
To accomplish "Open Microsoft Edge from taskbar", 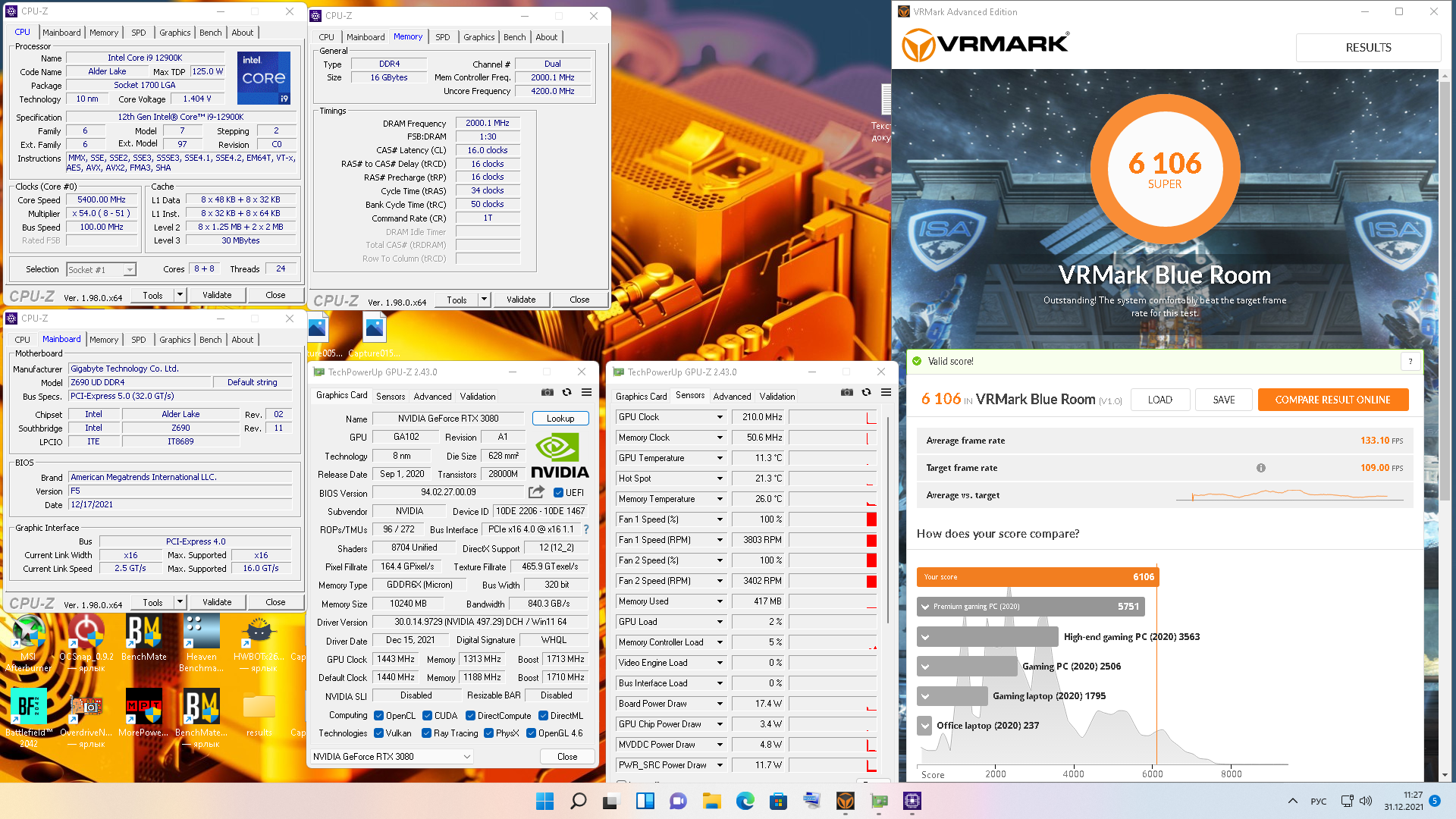I will coord(745,801).
